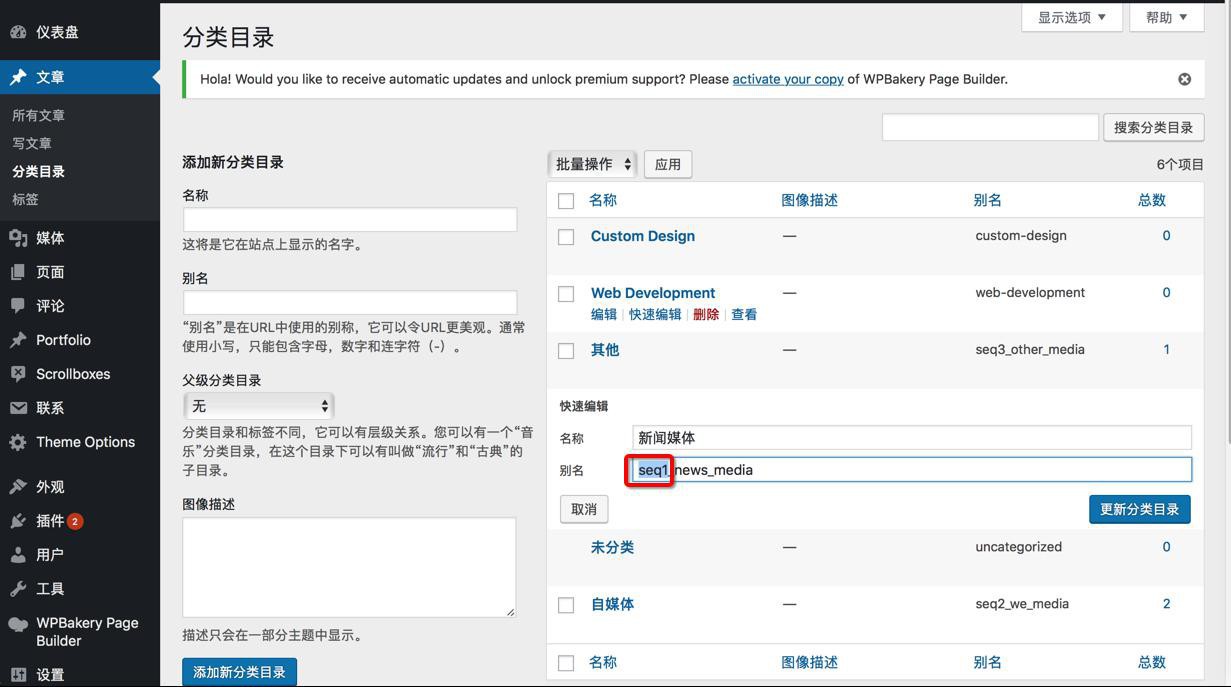This screenshot has height=687, width=1231.
Task: Expand the 显示选项 screen options panel
Action: click(x=1072, y=17)
